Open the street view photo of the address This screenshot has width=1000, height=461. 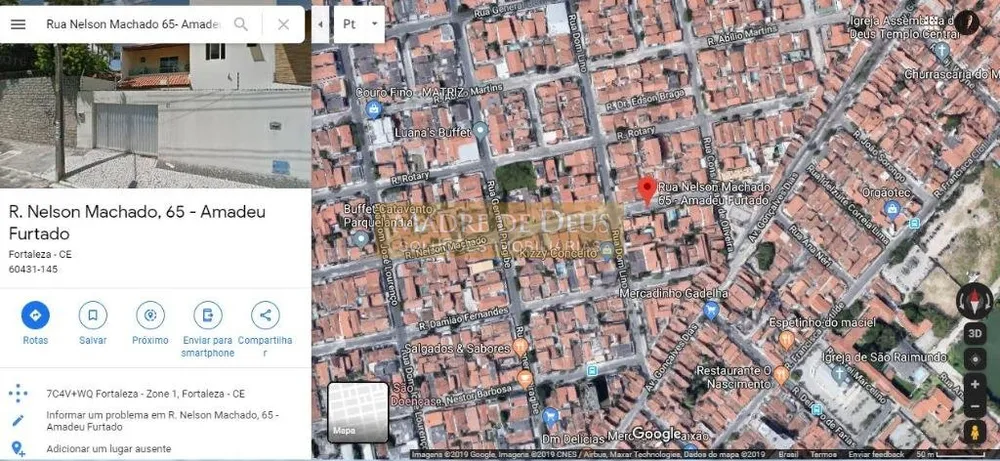pos(156,115)
